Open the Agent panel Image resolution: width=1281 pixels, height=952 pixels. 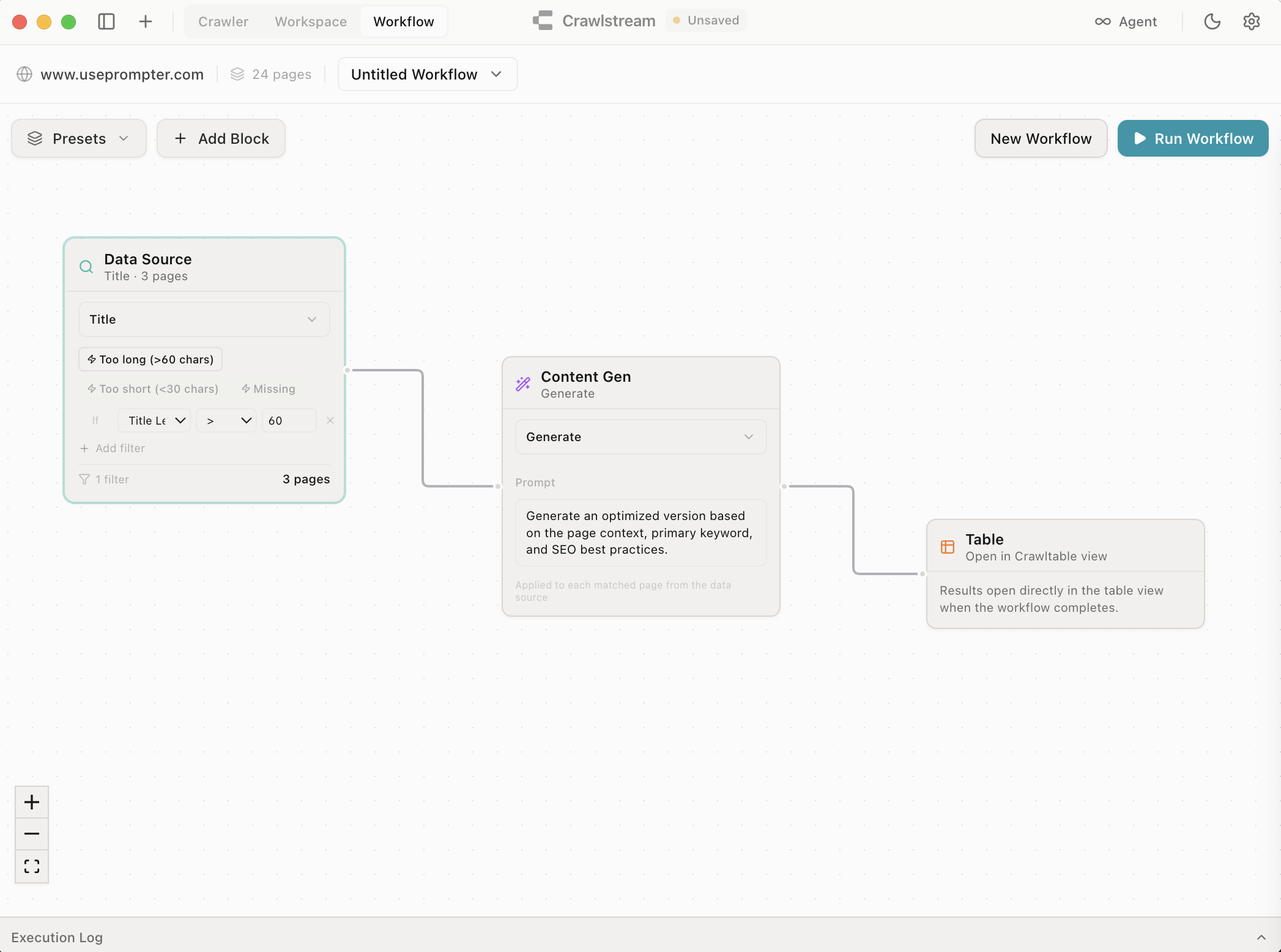pos(1126,21)
